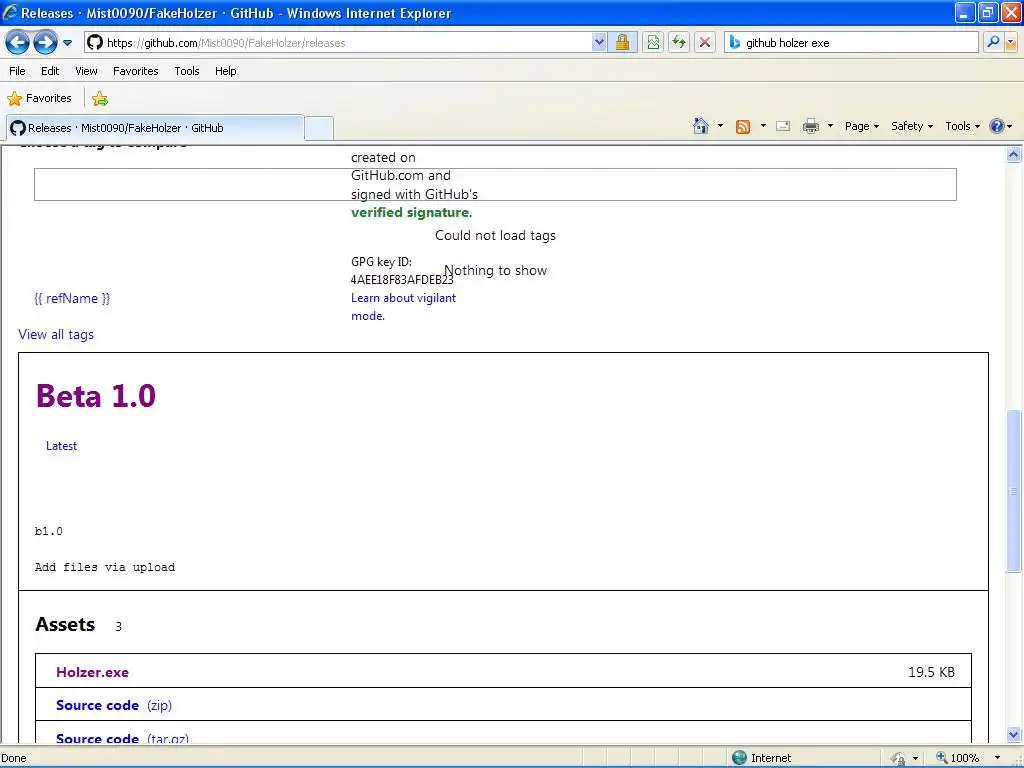Click the RSS feeds icon
The width and height of the screenshot is (1024, 768).
743,127
